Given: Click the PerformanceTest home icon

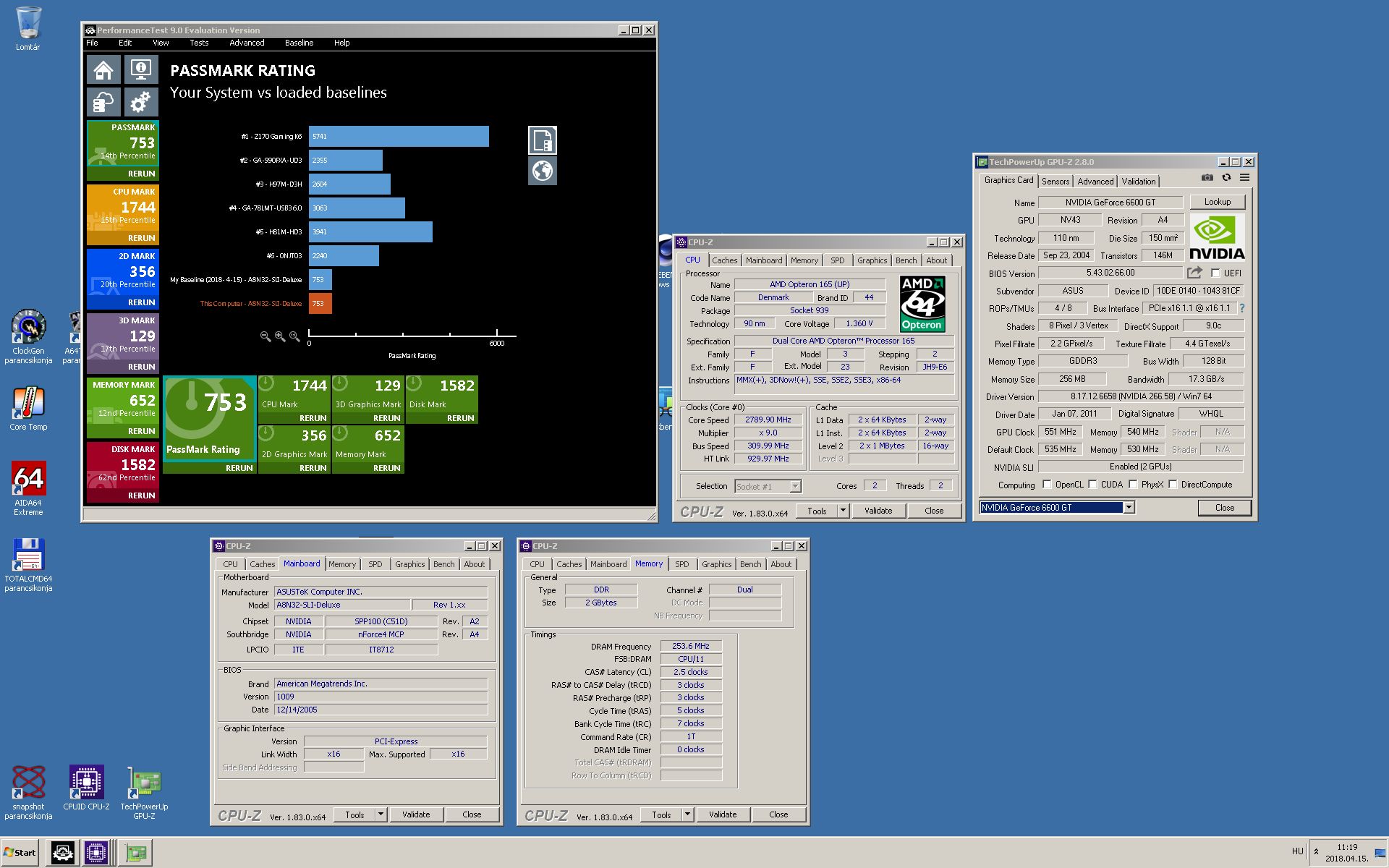Looking at the screenshot, I should [x=103, y=70].
